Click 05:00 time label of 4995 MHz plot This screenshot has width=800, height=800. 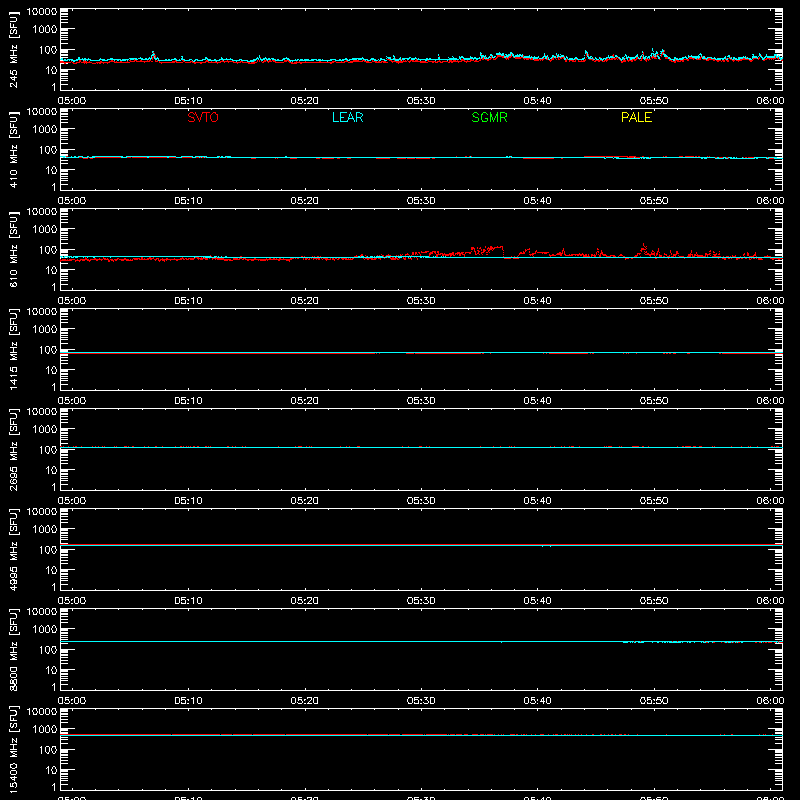pos(72,601)
